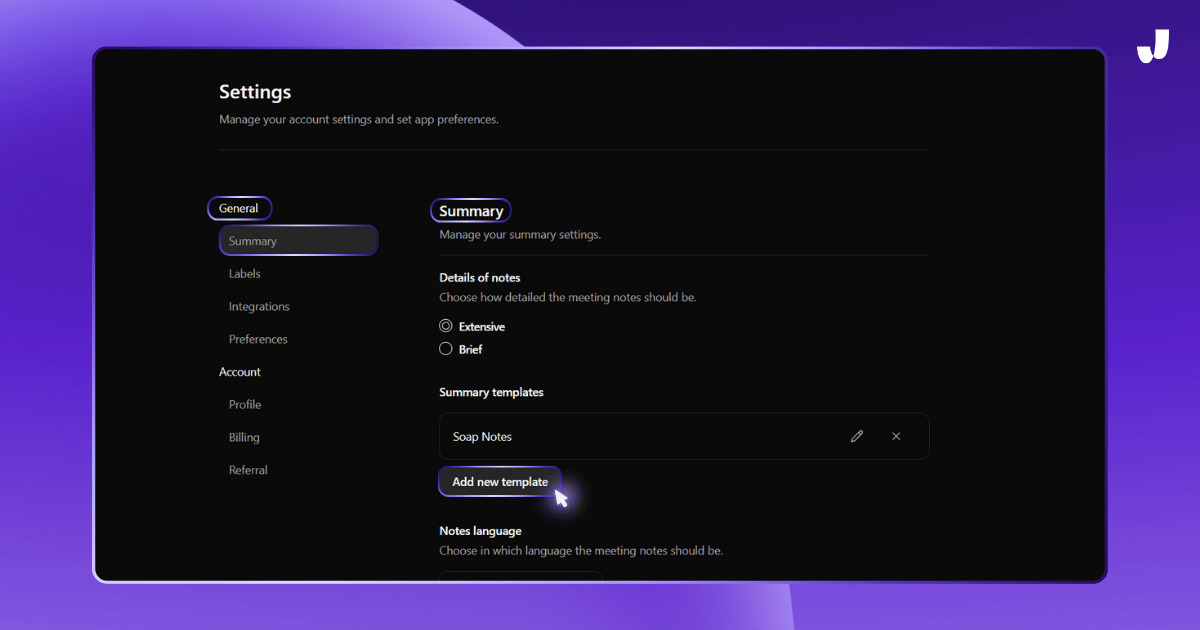This screenshot has width=1200, height=630.
Task: Open the Profile account page
Action: [245, 405]
